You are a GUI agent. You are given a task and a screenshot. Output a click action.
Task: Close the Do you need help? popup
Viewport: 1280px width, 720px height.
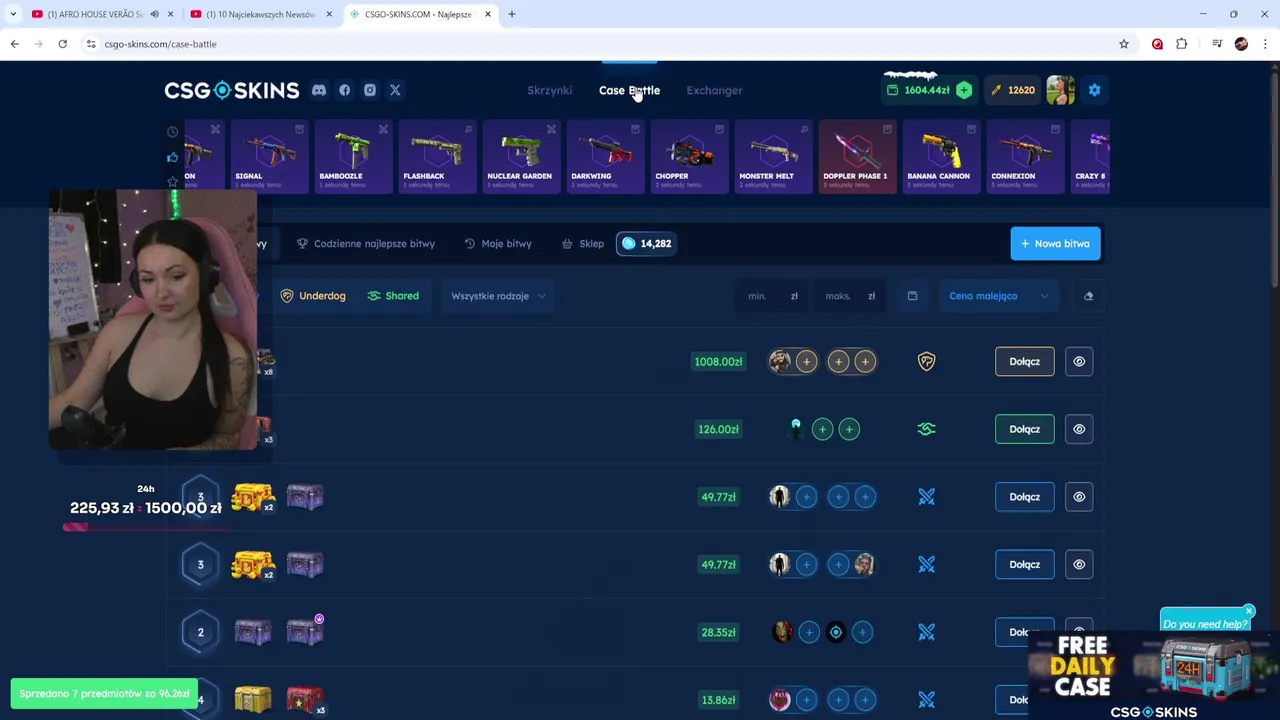tap(1249, 611)
